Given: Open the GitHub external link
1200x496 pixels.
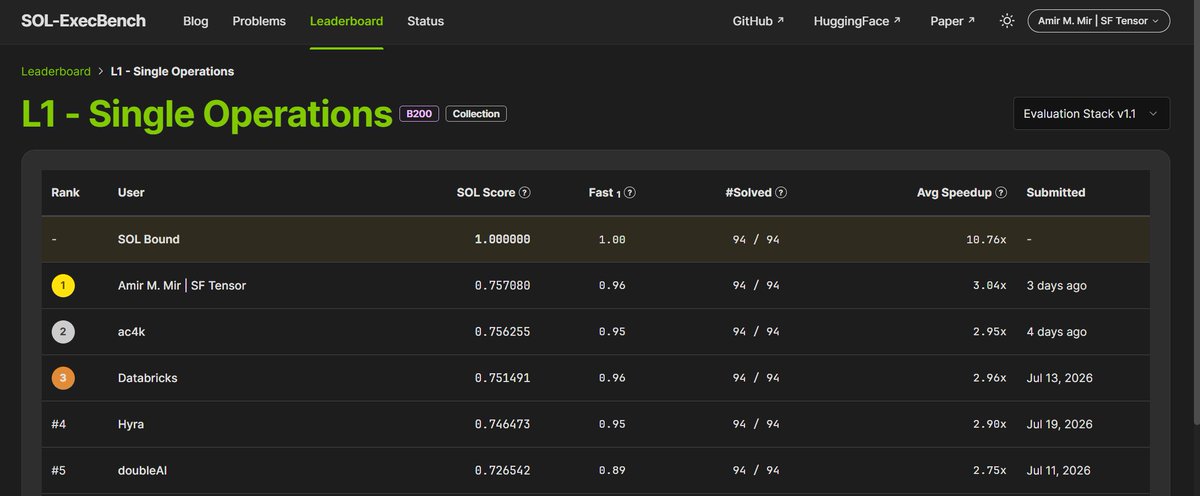Looking at the screenshot, I should [759, 21].
